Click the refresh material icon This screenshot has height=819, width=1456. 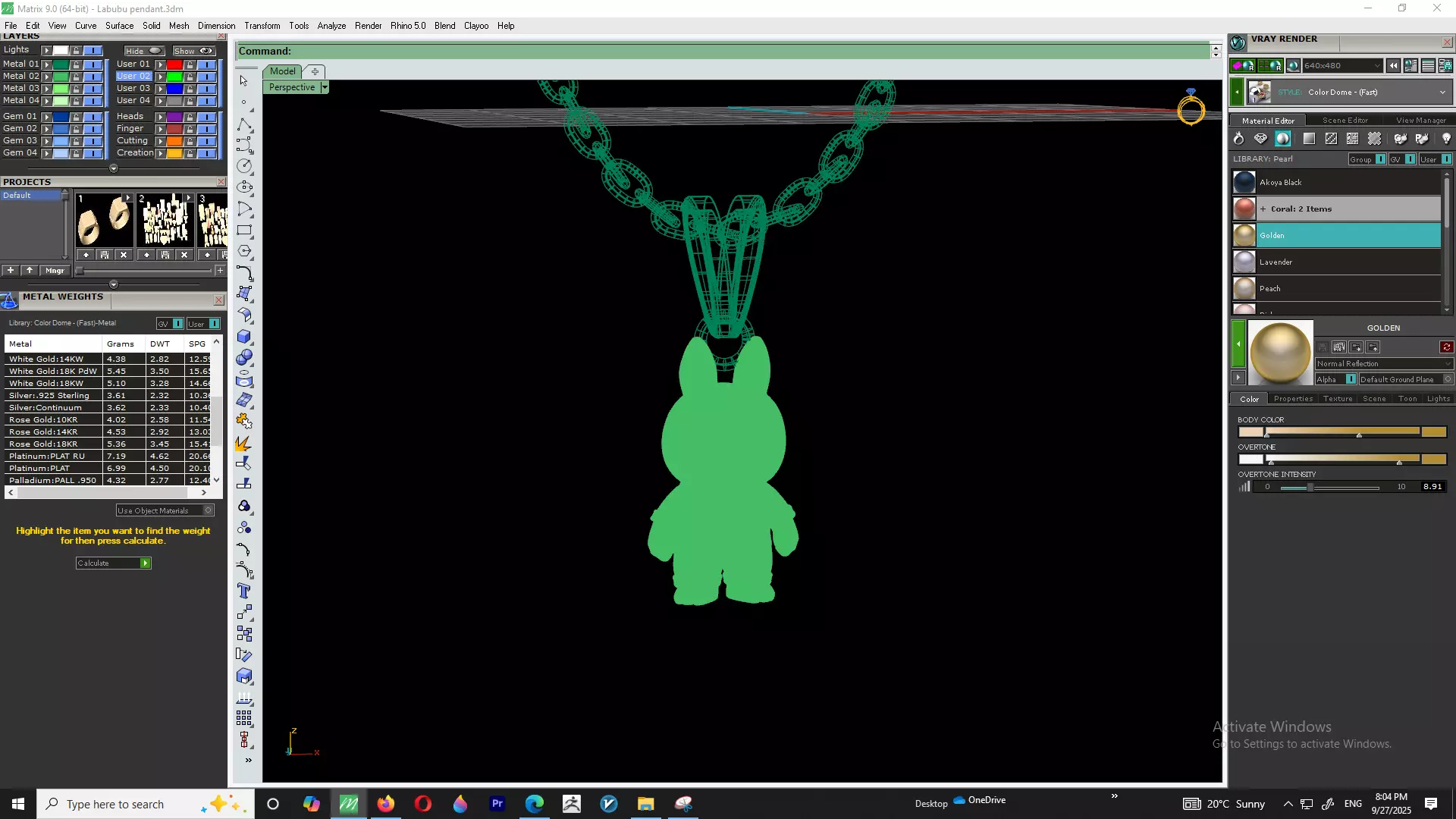[1446, 347]
